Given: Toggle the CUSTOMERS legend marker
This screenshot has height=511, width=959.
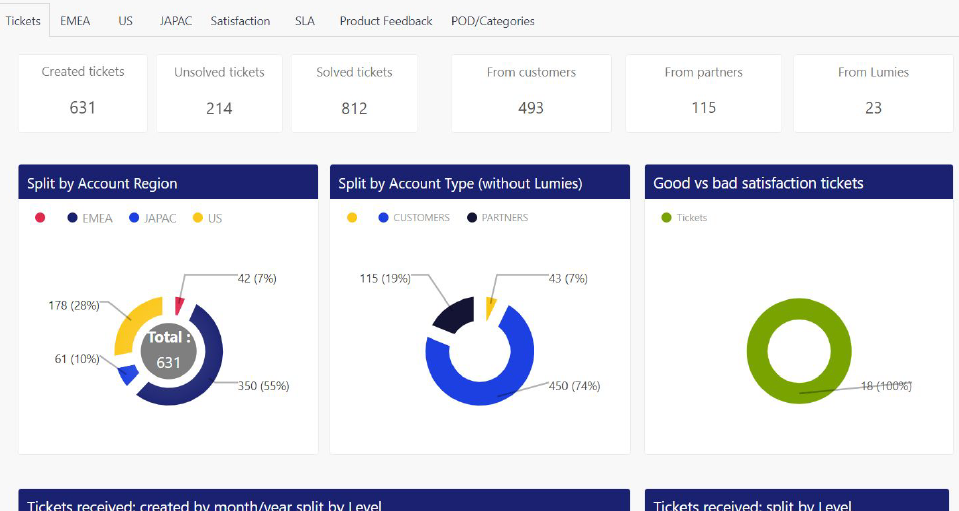Looking at the screenshot, I should tap(383, 218).
